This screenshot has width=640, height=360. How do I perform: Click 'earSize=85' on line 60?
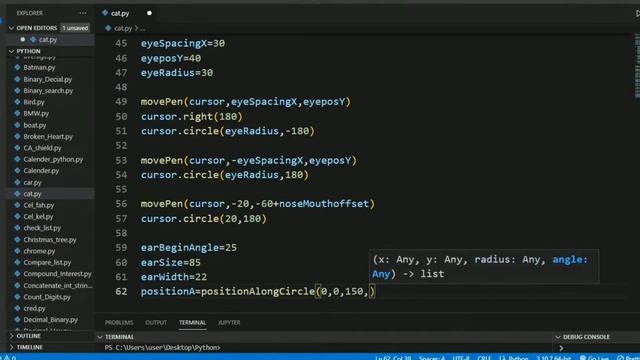pos(171,262)
